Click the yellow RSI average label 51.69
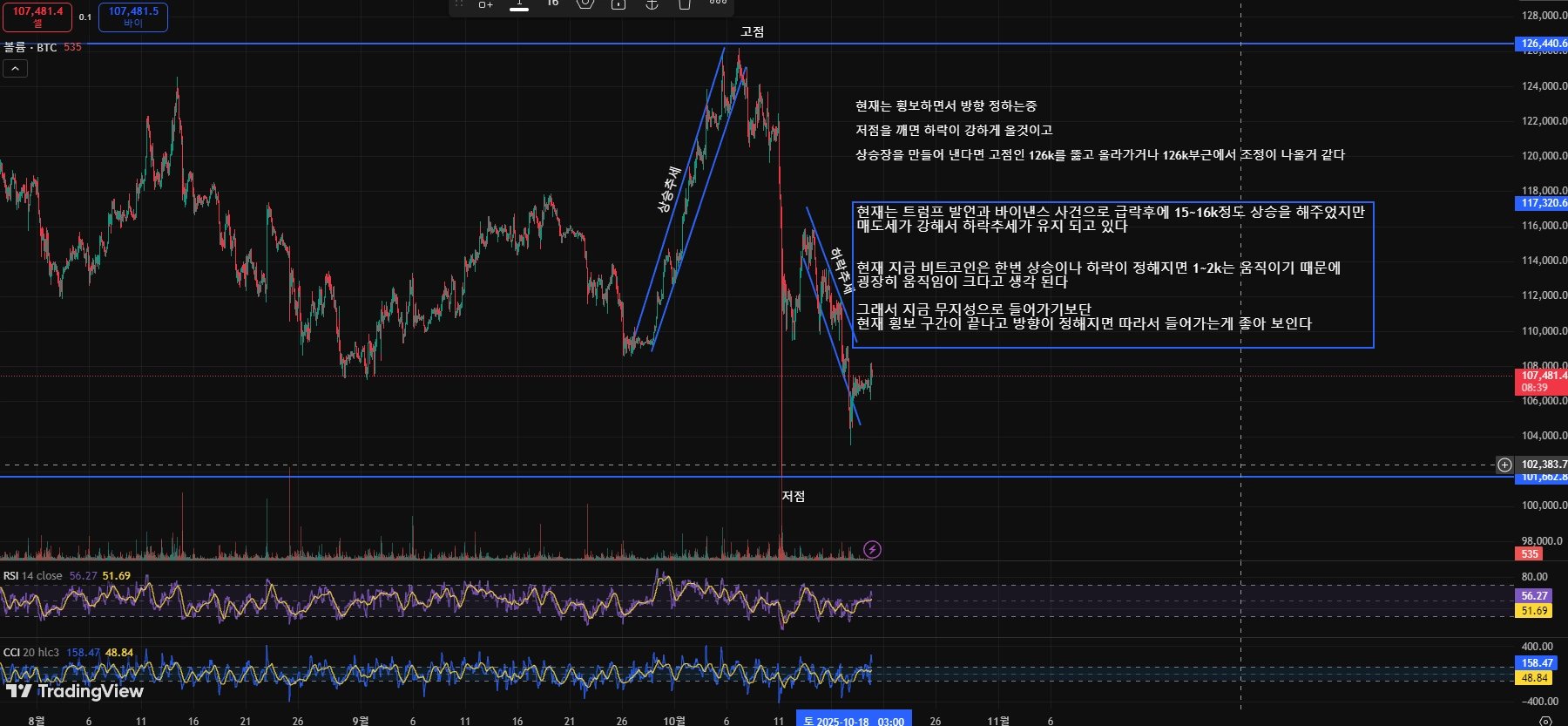1568x726 pixels. tap(1534, 611)
